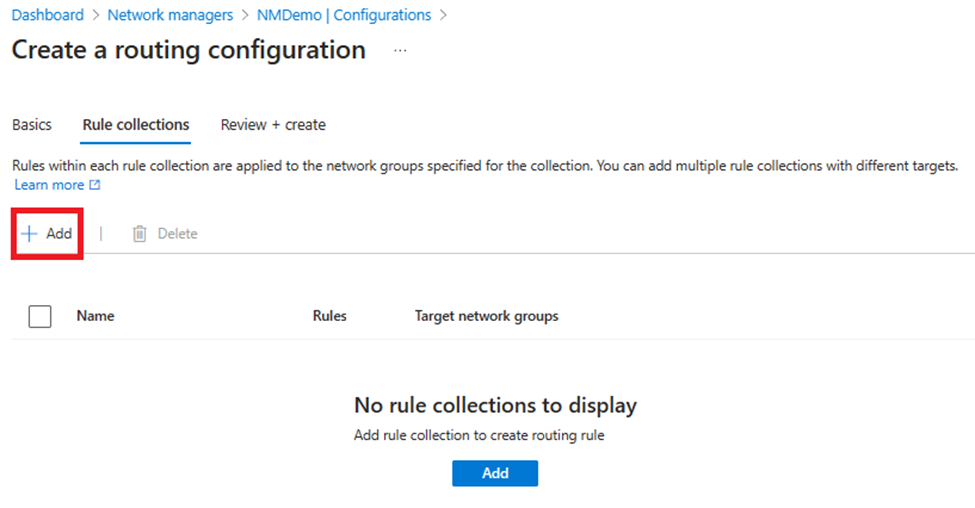Click the Delete label in the toolbar

point(177,233)
